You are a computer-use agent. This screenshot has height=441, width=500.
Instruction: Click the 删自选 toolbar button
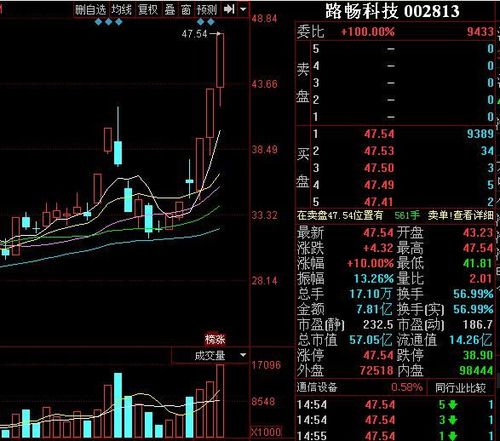pos(90,10)
